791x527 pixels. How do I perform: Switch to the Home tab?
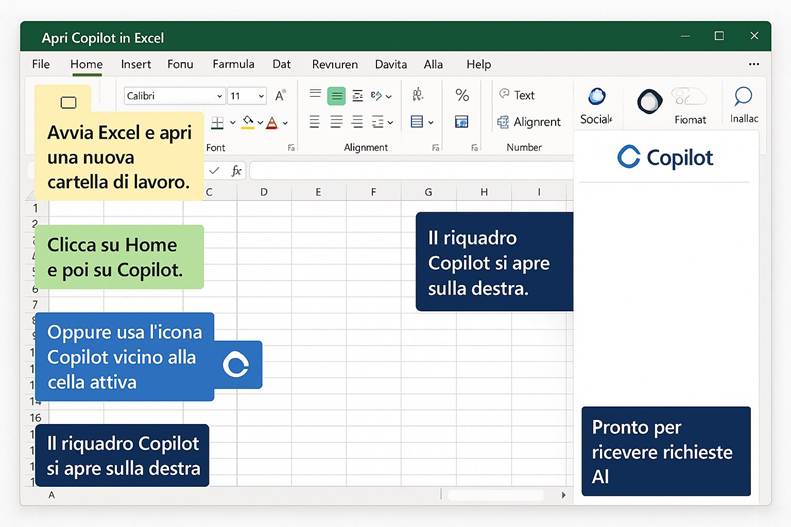coord(86,64)
